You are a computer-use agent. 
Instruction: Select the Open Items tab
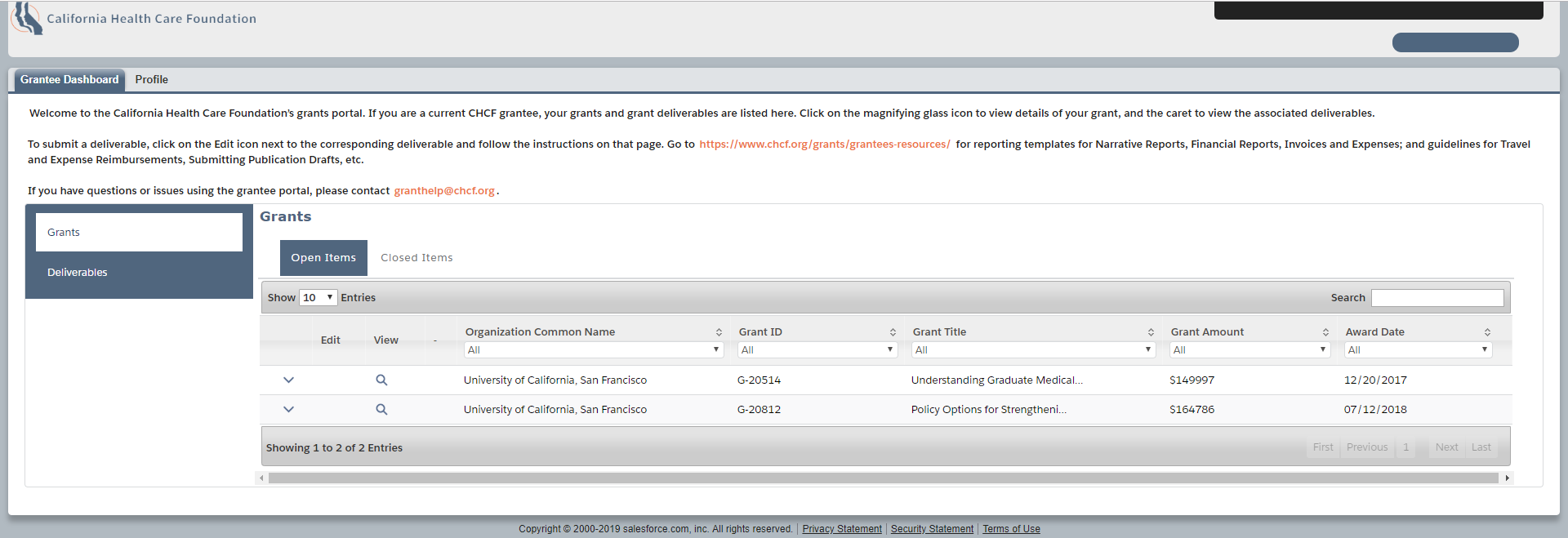click(323, 258)
